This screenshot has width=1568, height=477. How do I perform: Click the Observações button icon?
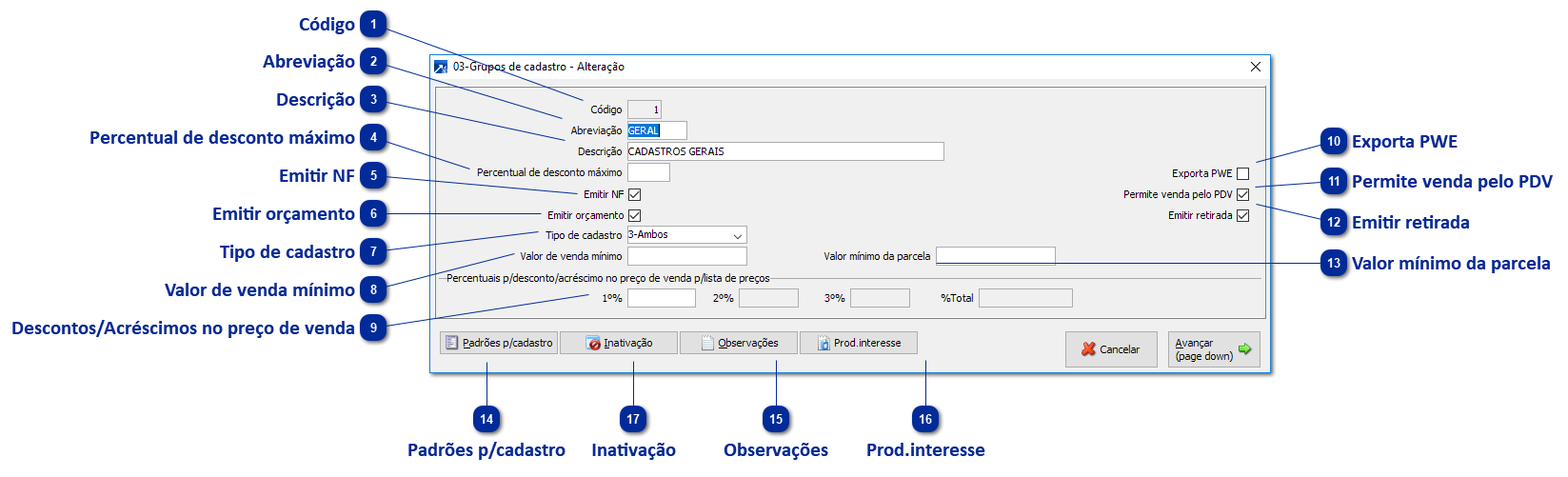(x=707, y=343)
